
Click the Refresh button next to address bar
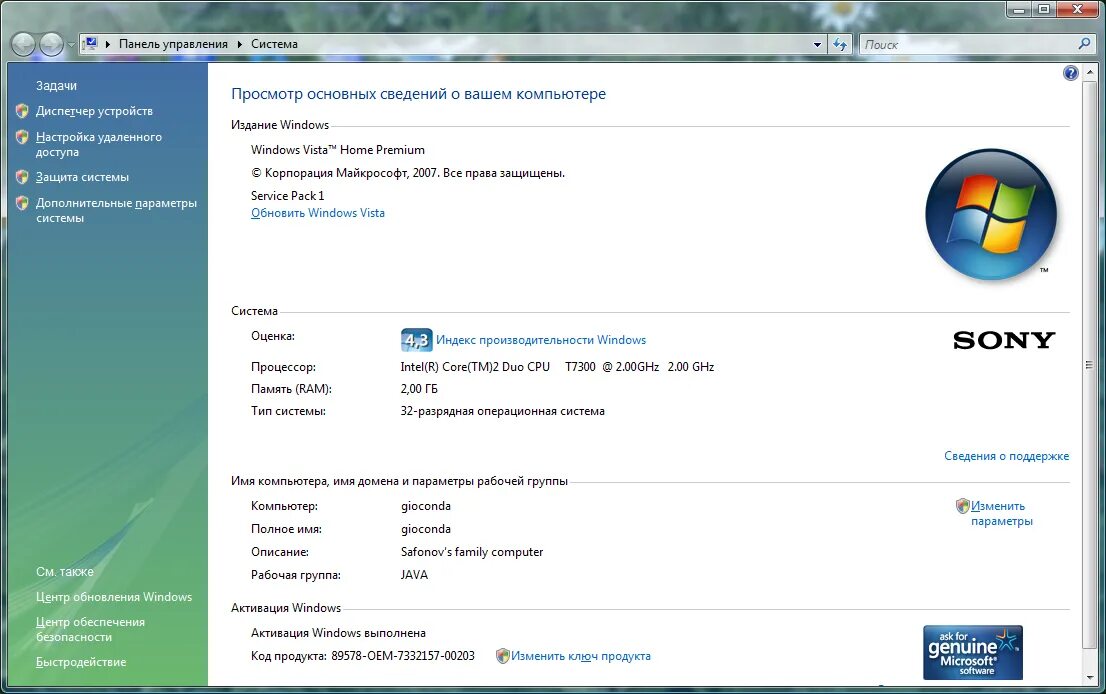point(839,44)
